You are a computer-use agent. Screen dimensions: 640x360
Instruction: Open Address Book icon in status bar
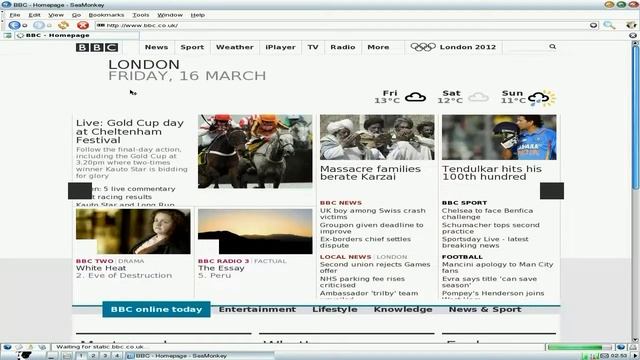(42, 347)
